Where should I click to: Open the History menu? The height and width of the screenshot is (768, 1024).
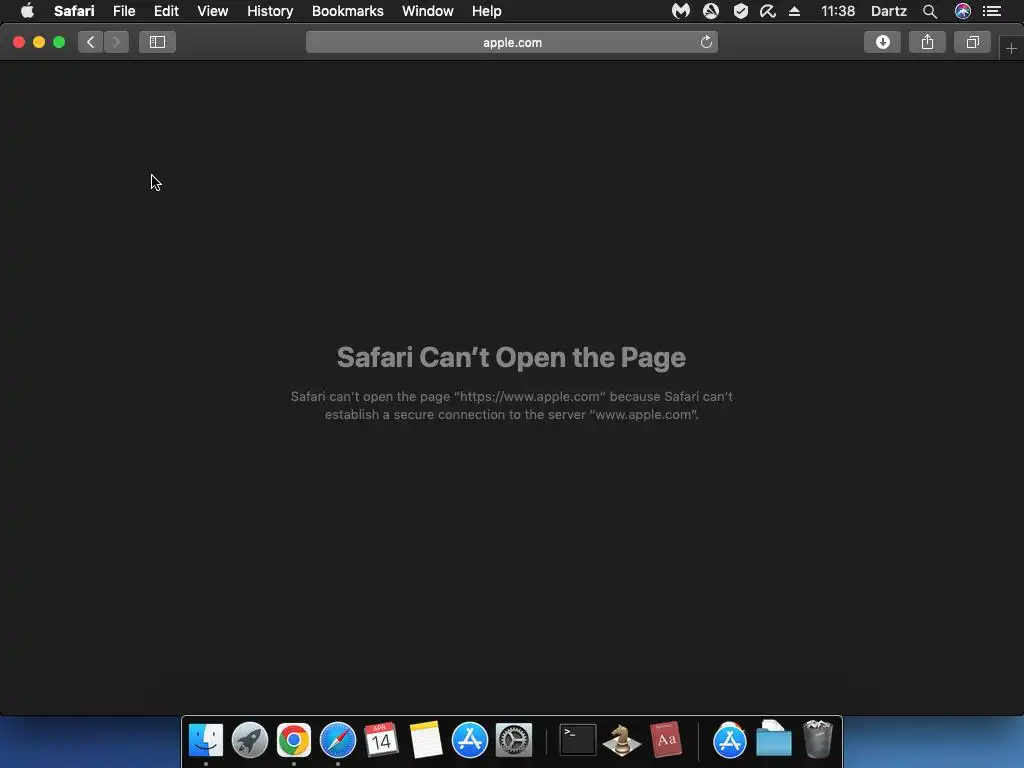[x=270, y=11]
